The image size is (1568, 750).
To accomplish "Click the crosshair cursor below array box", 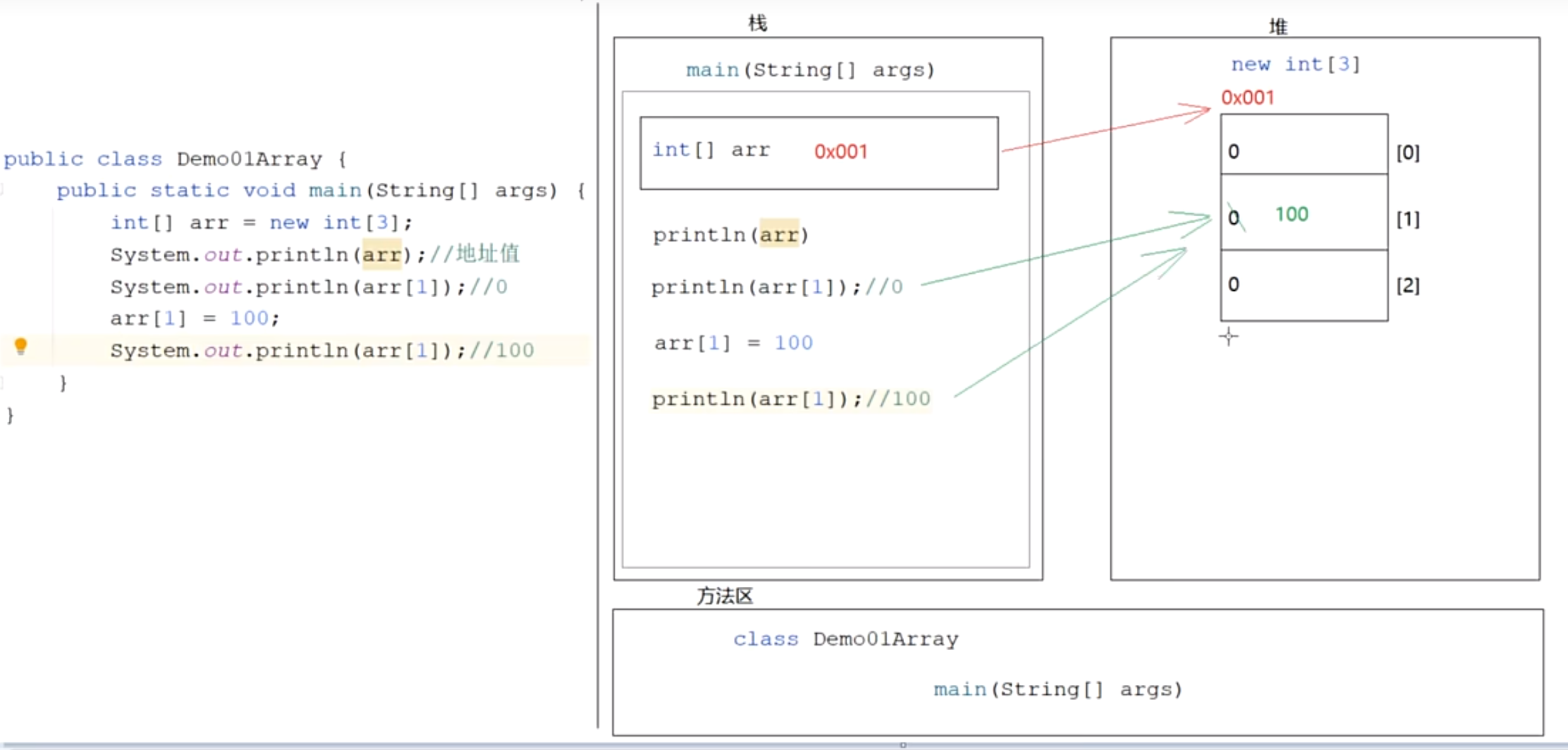I will click(1228, 336).
